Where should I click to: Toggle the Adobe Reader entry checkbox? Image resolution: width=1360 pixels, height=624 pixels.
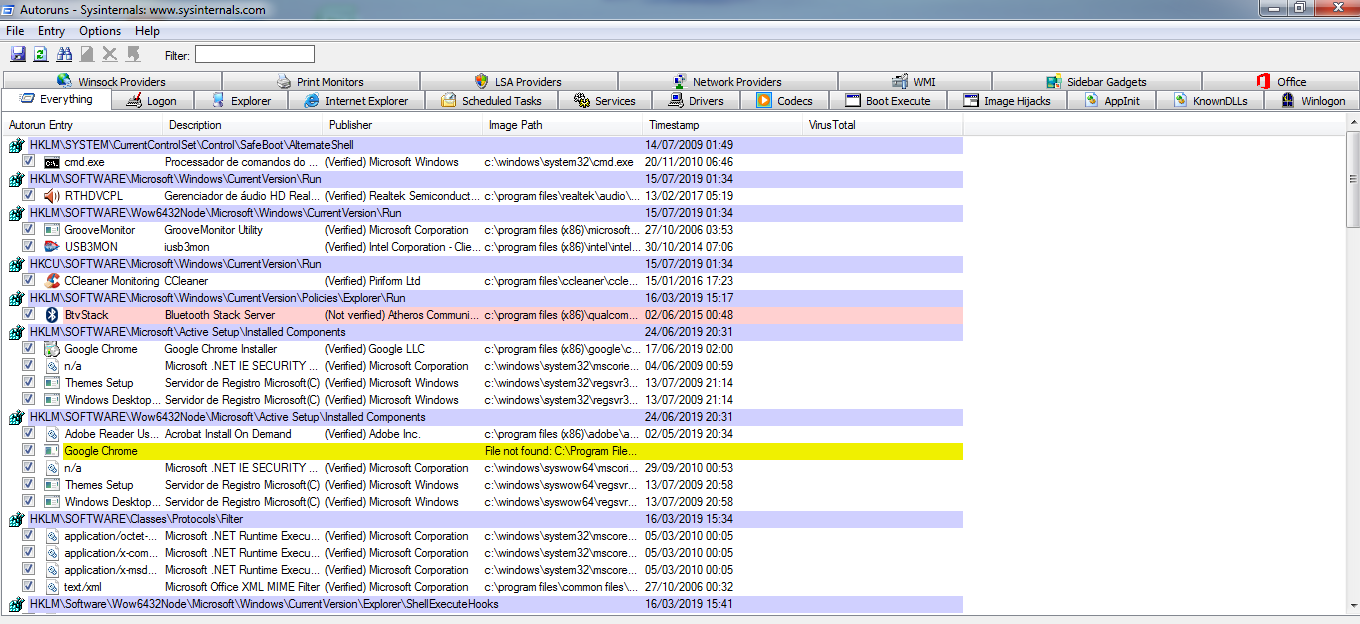tap(29, 434)
